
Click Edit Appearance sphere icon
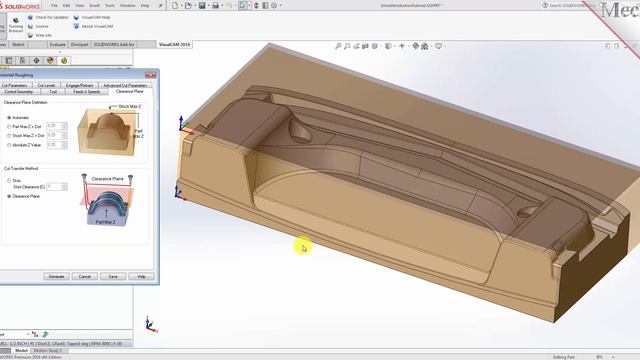coord(416,46)
